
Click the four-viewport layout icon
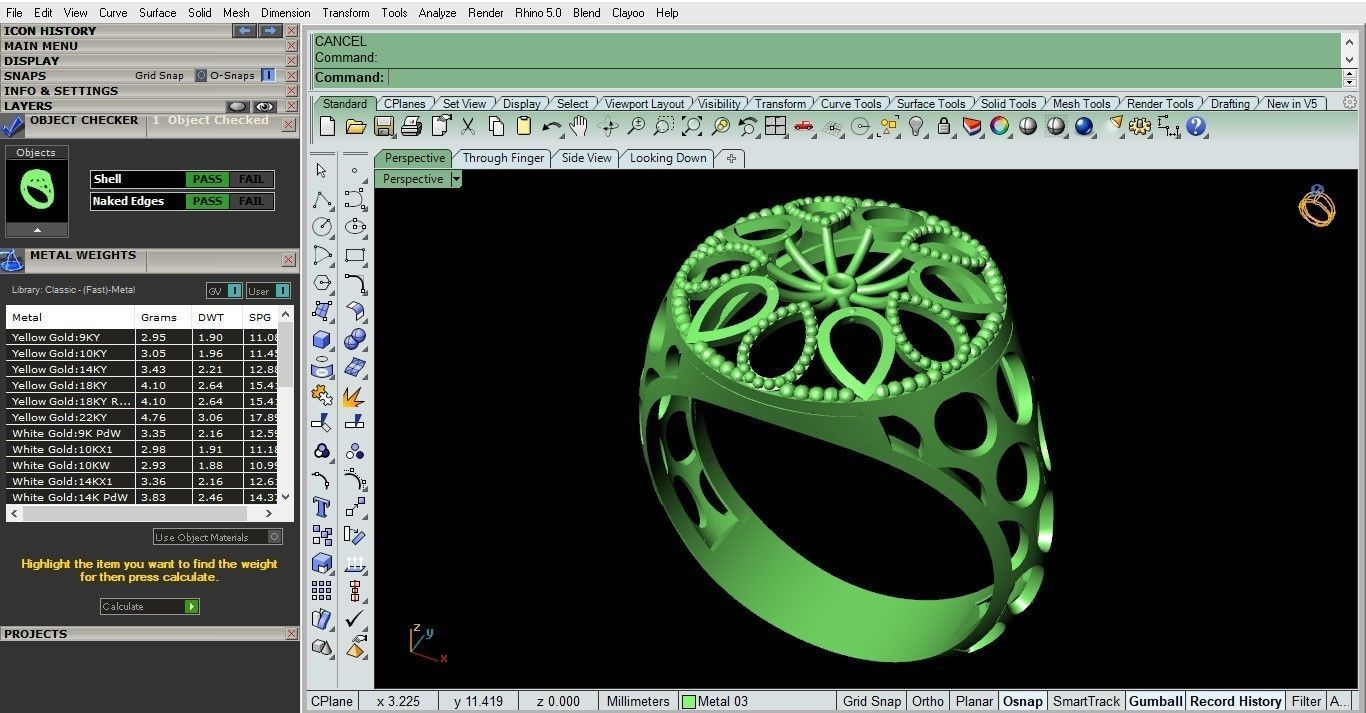click(x=775, y=127)
